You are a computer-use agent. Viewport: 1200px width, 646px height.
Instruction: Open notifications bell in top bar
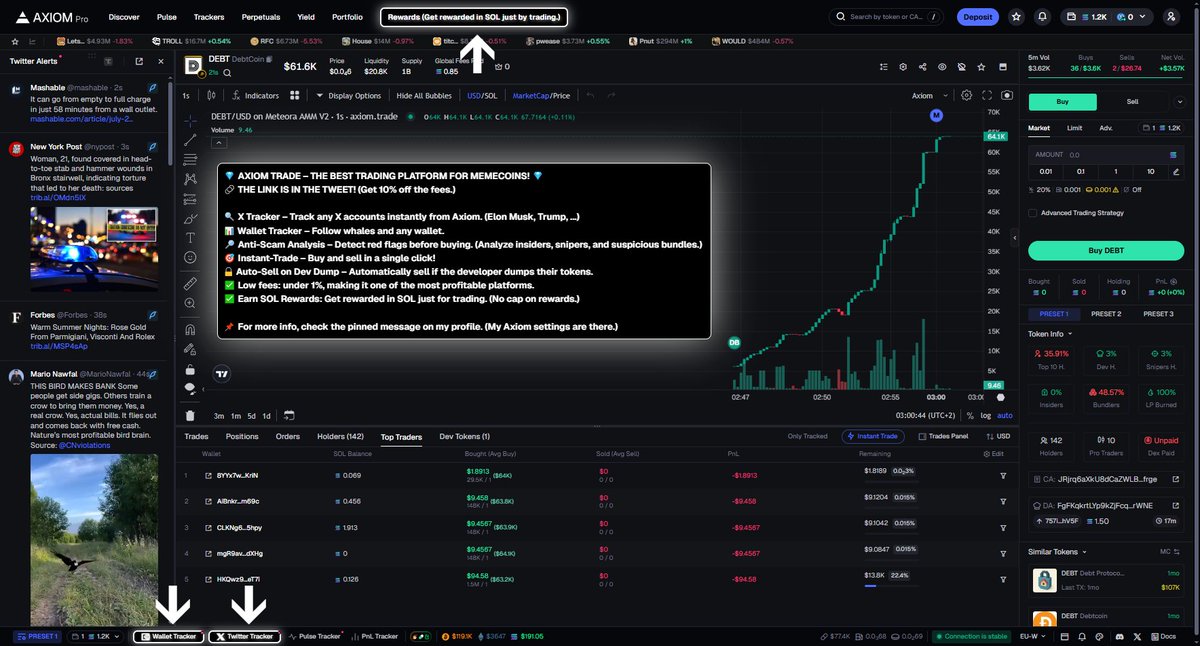[1044, 17]
